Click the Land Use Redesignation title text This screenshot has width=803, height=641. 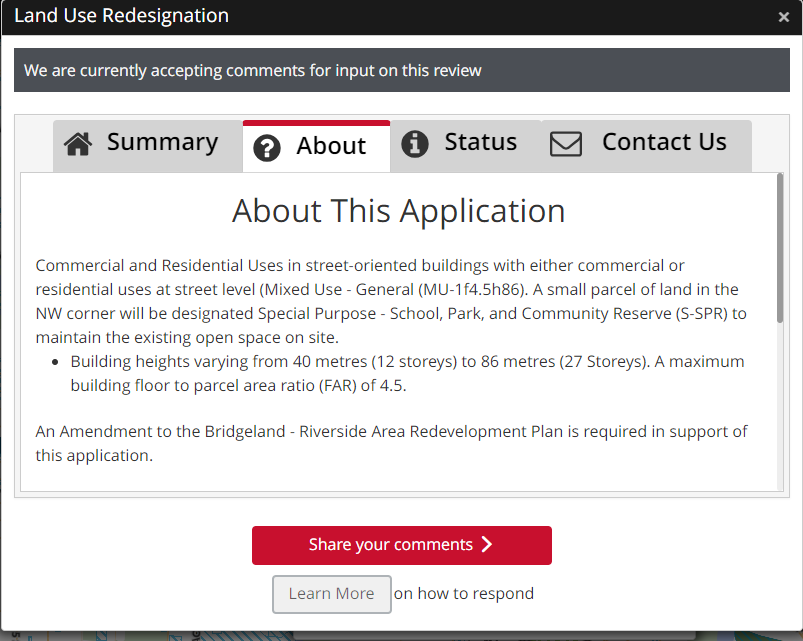coord(121,16)
